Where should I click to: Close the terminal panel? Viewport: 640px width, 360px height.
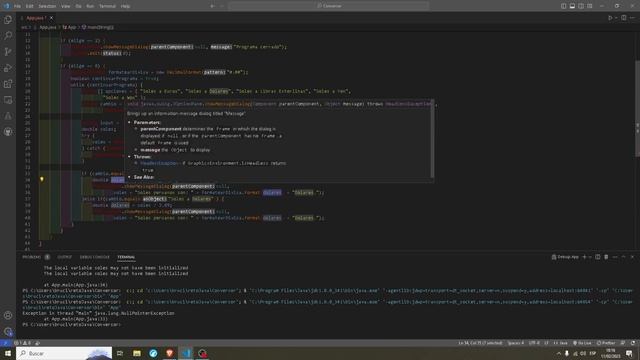pos(632,257)
